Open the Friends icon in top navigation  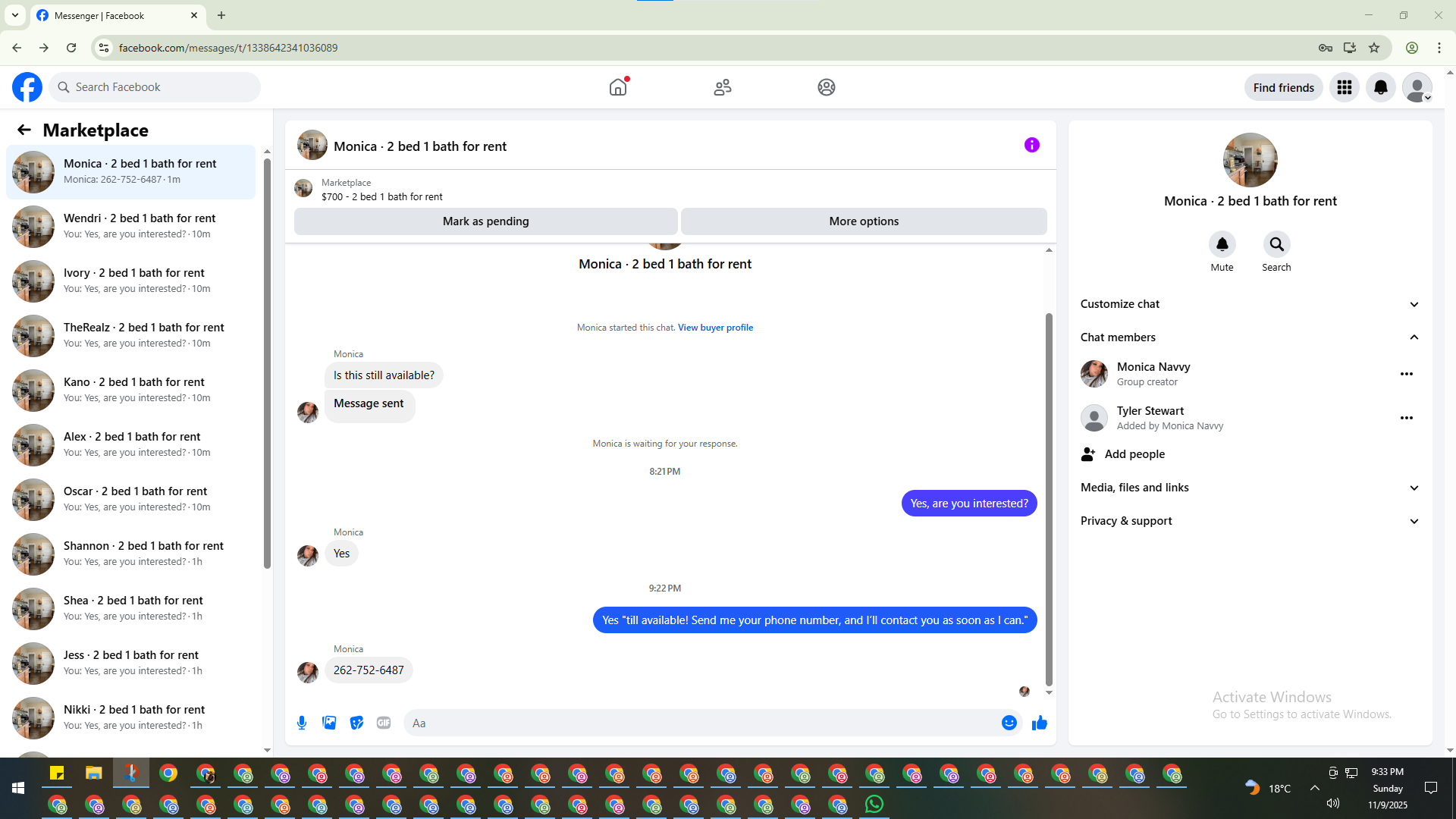pyautogui.click(x=723, y=87)
